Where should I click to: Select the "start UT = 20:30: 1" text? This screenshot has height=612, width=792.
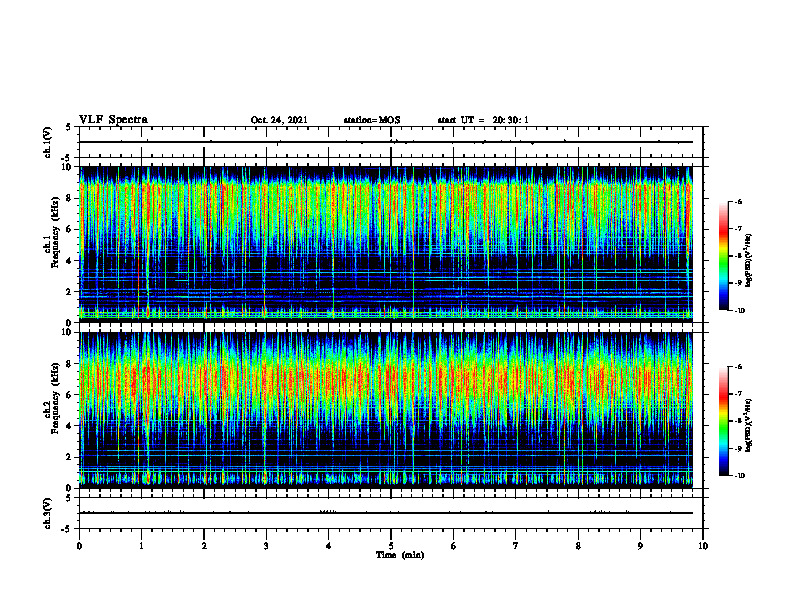483,120
